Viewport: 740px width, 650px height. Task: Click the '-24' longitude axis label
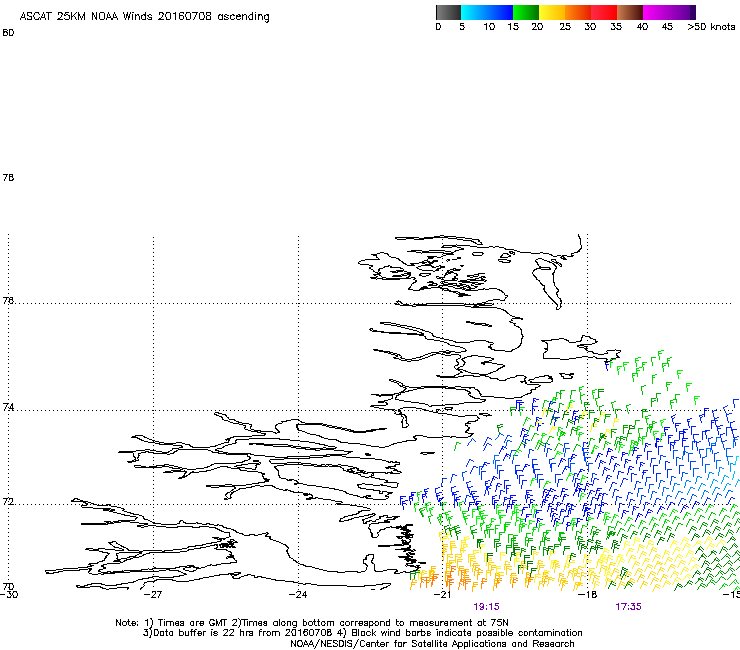pos(298,595)
